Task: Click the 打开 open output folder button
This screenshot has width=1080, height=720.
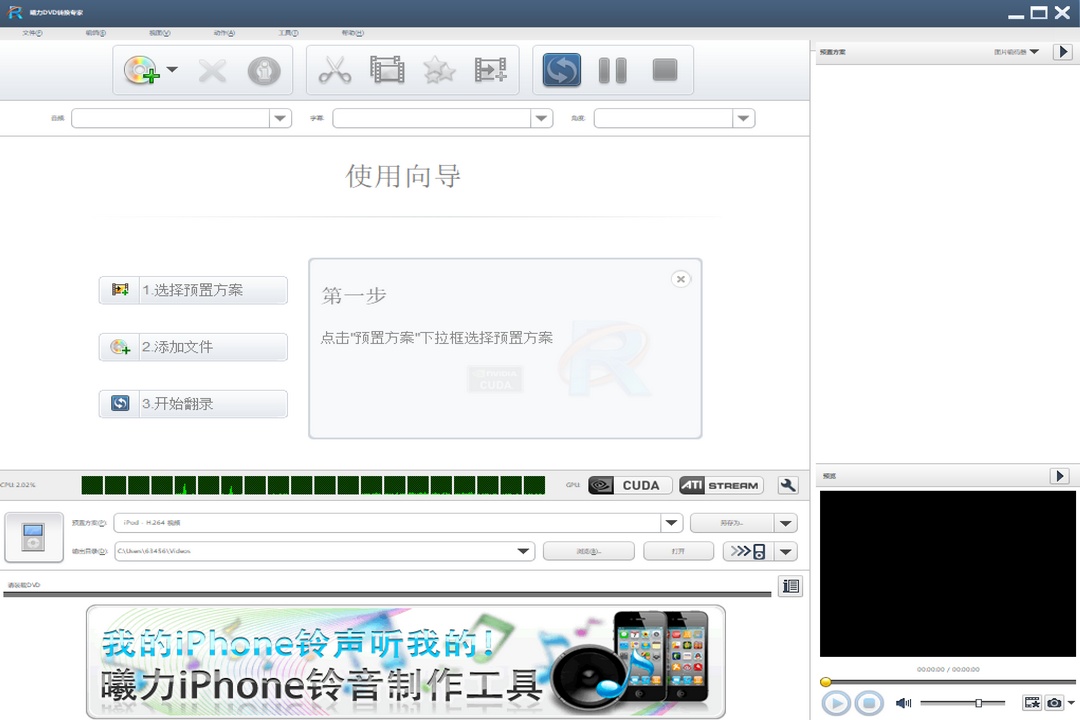Action: click(678, 551)
